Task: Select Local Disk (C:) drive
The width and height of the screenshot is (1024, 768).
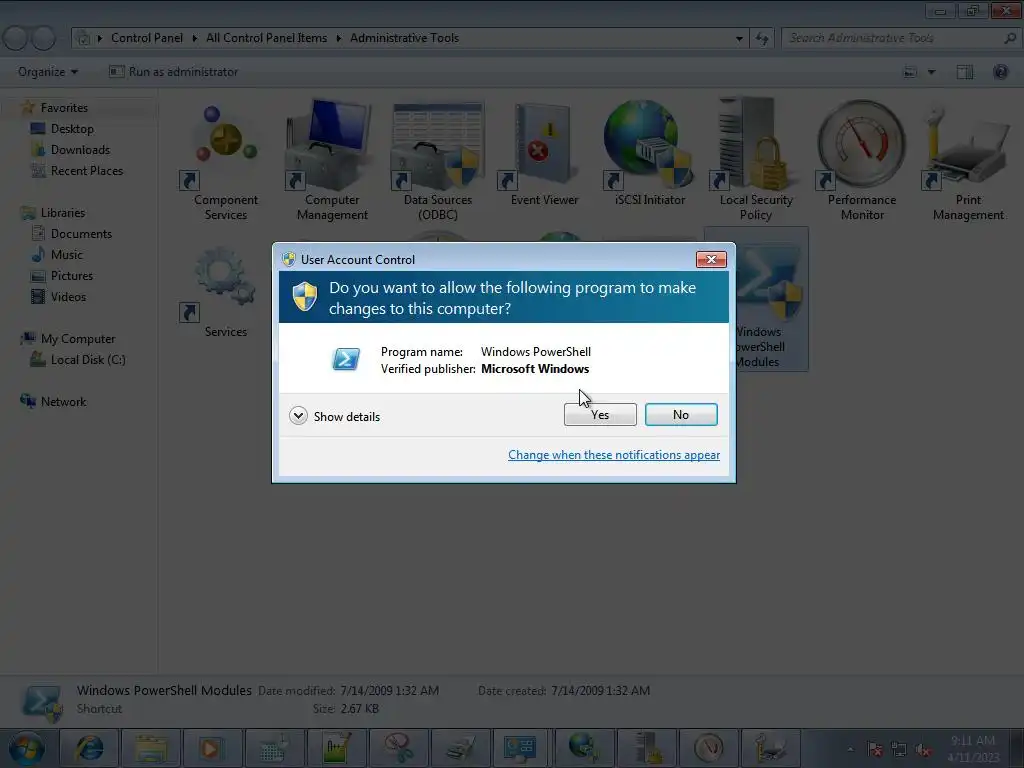Action: 88,360
